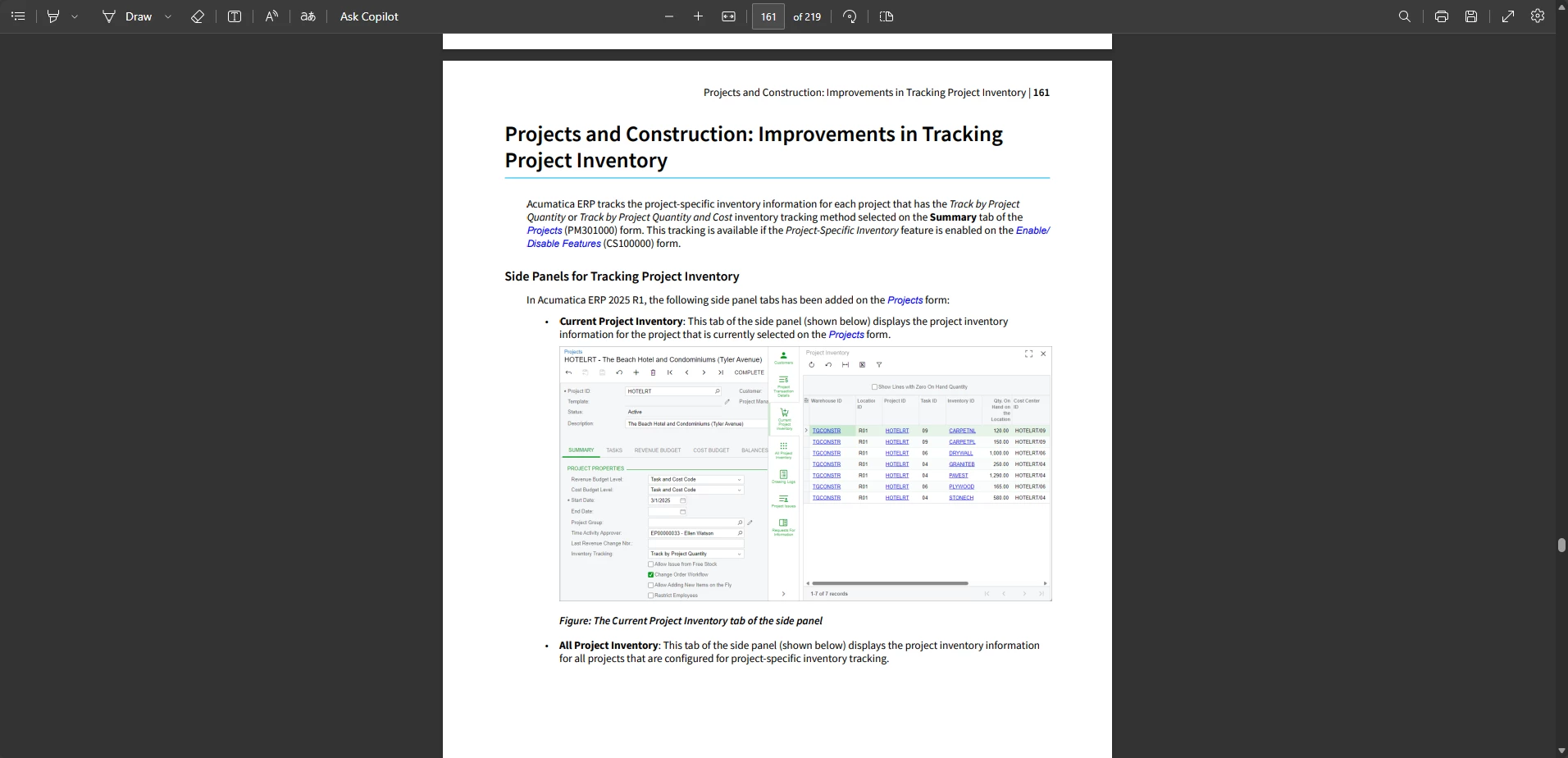Choose the Add text tool
The width and height of the screenshot is (1568, 758).
tap(235, 16)
